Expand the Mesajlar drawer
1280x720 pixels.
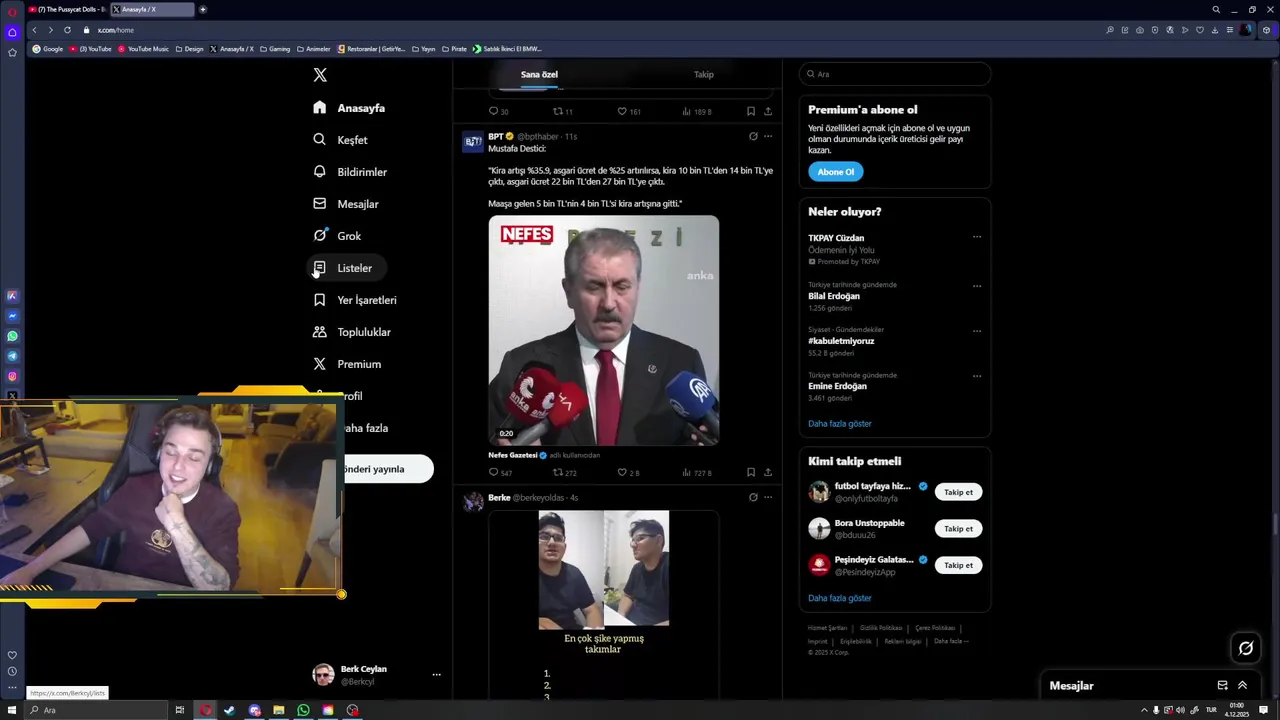[x=1242, y=686]
